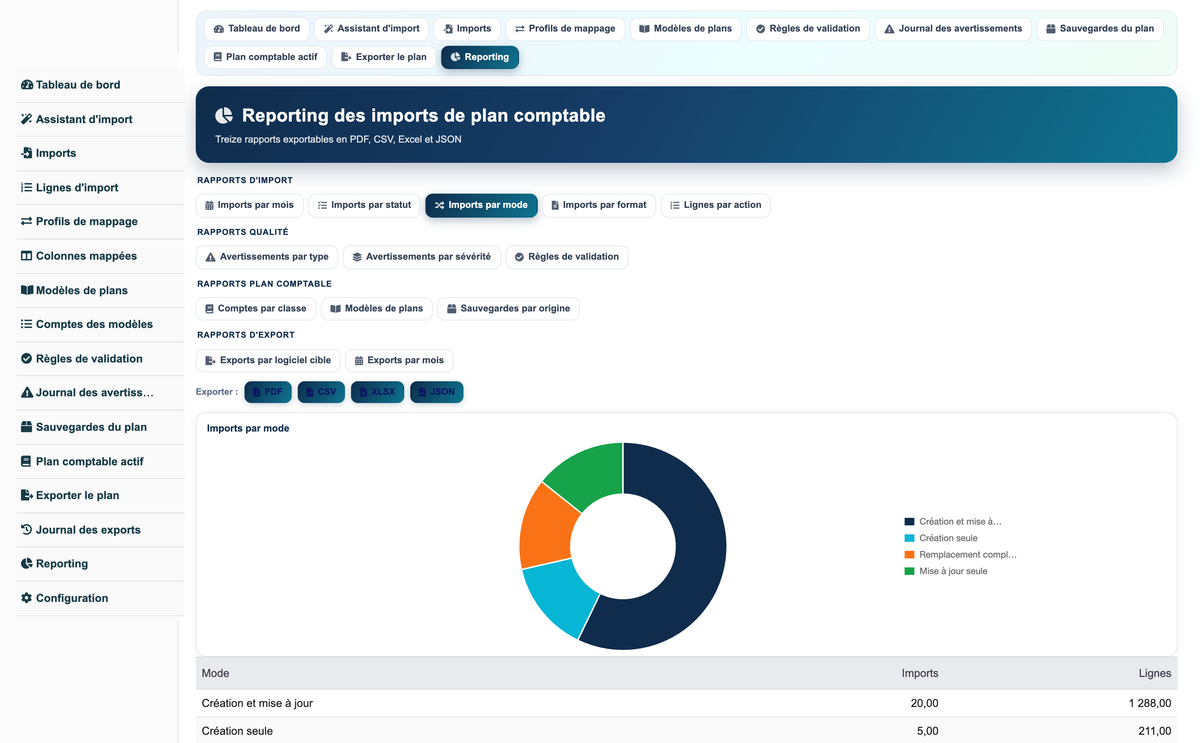Click the green Mise à jour seule legend swatch
The width and height of the screenshot is (1200, 743).
coord(909,571)
